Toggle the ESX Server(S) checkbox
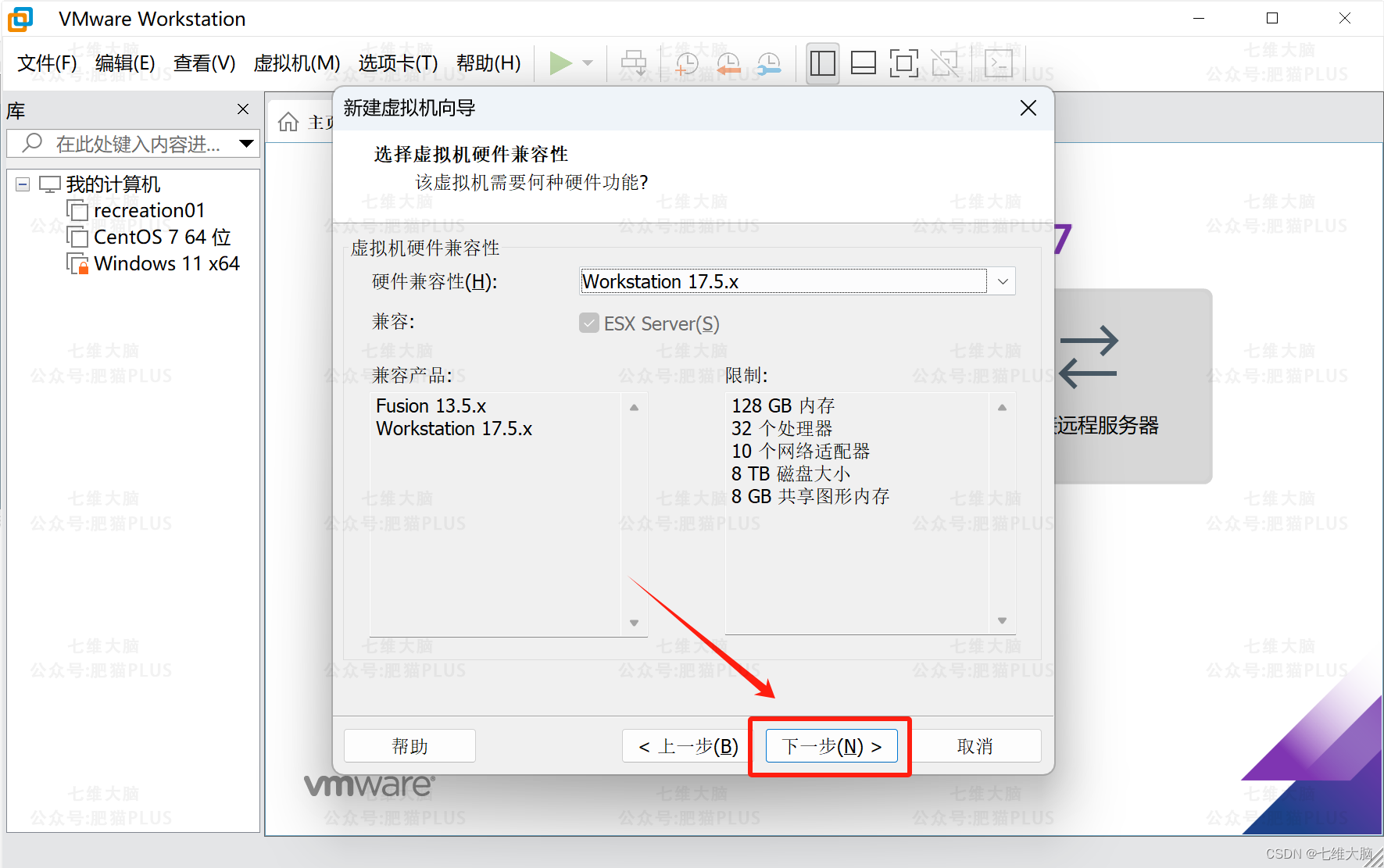 pos(589,323)
